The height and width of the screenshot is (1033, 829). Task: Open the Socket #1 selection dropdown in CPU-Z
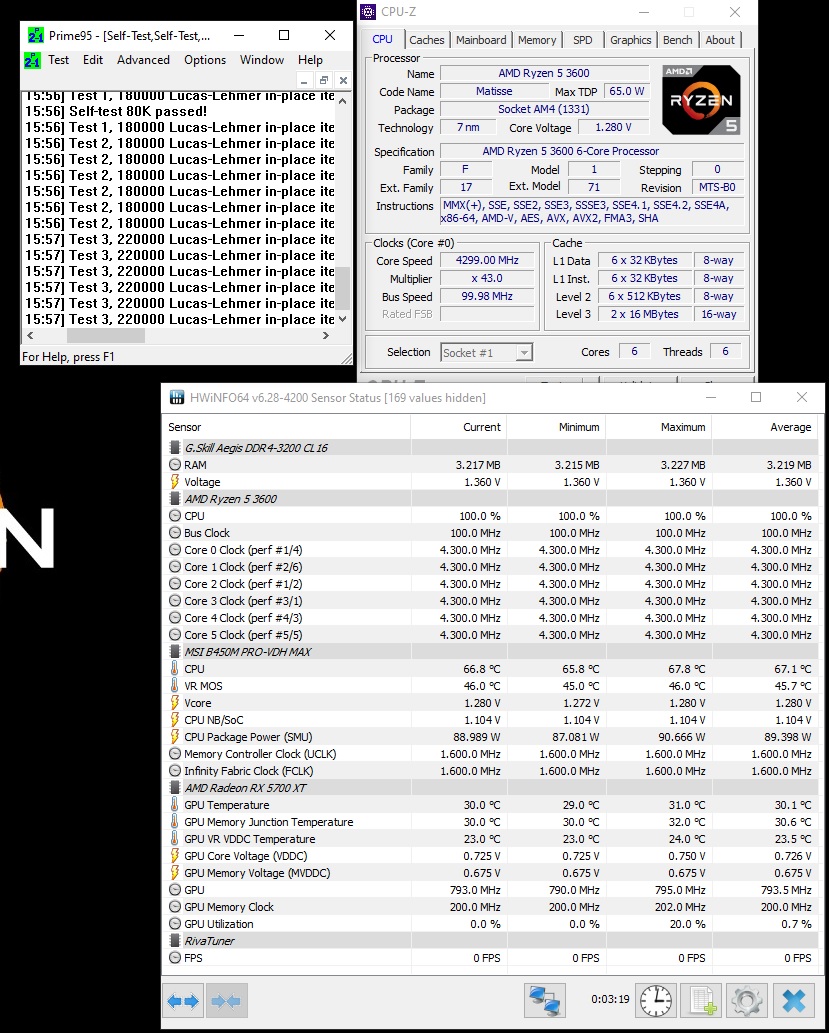(486, 352)
